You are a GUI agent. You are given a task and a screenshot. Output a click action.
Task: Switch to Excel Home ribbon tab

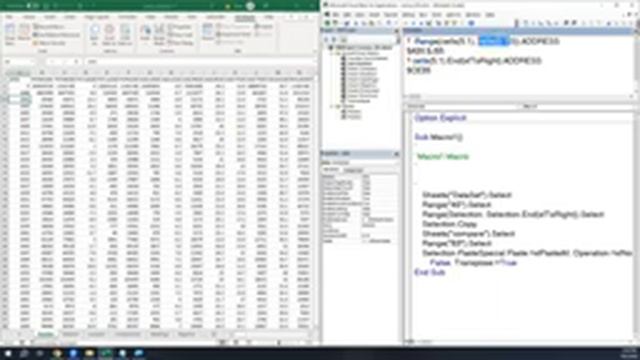[29, 17]
